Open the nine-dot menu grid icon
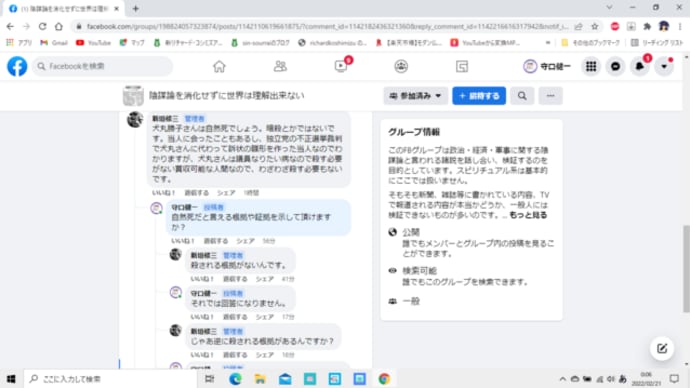 (x=591, y=66)
